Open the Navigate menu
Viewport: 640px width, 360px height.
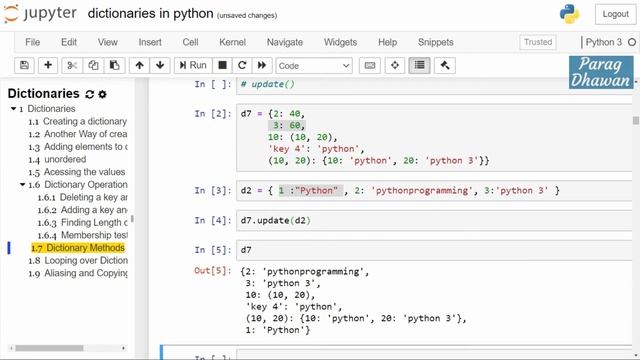coord(285,42)
